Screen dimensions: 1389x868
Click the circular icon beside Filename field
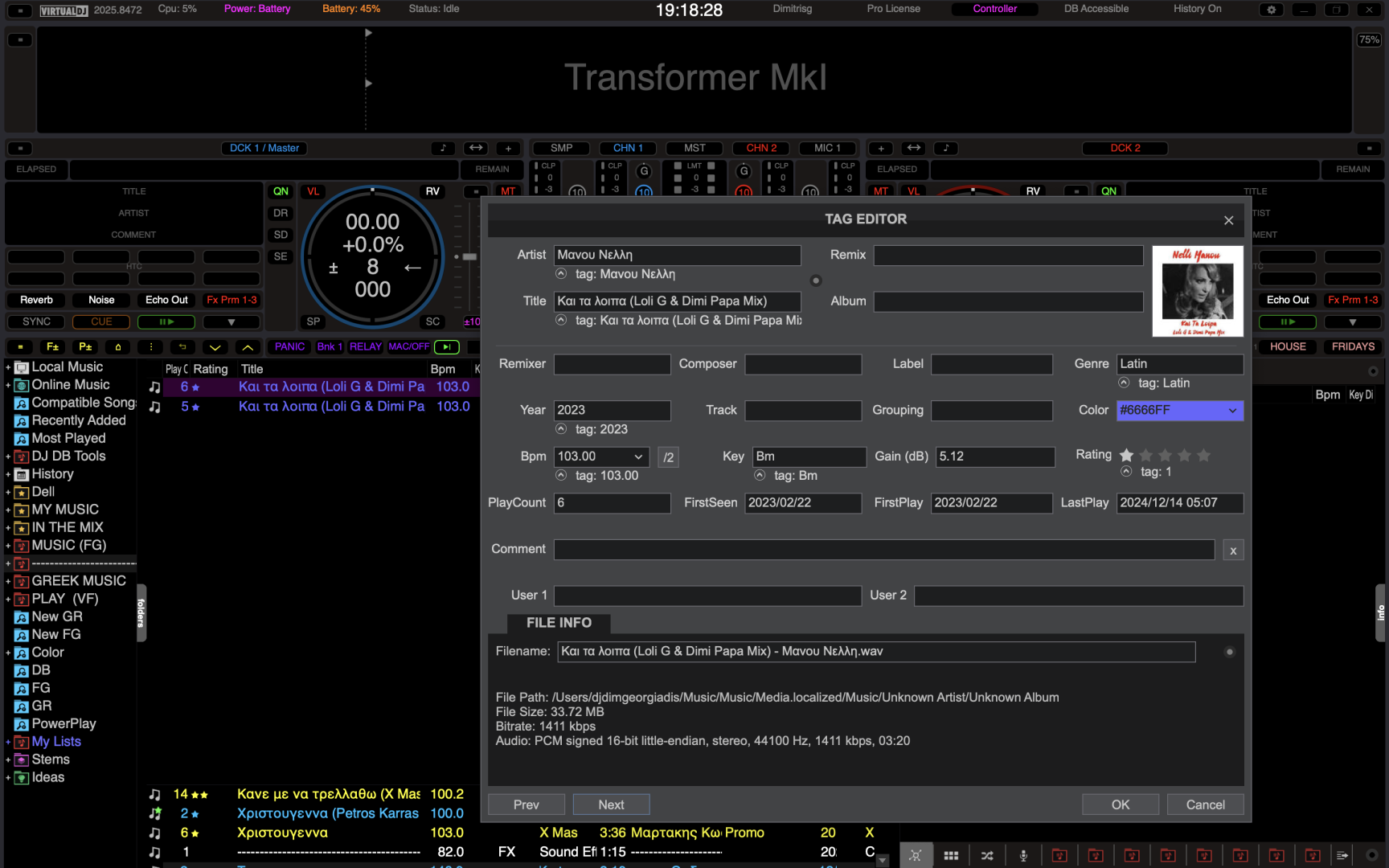[x=1229, y=652]
